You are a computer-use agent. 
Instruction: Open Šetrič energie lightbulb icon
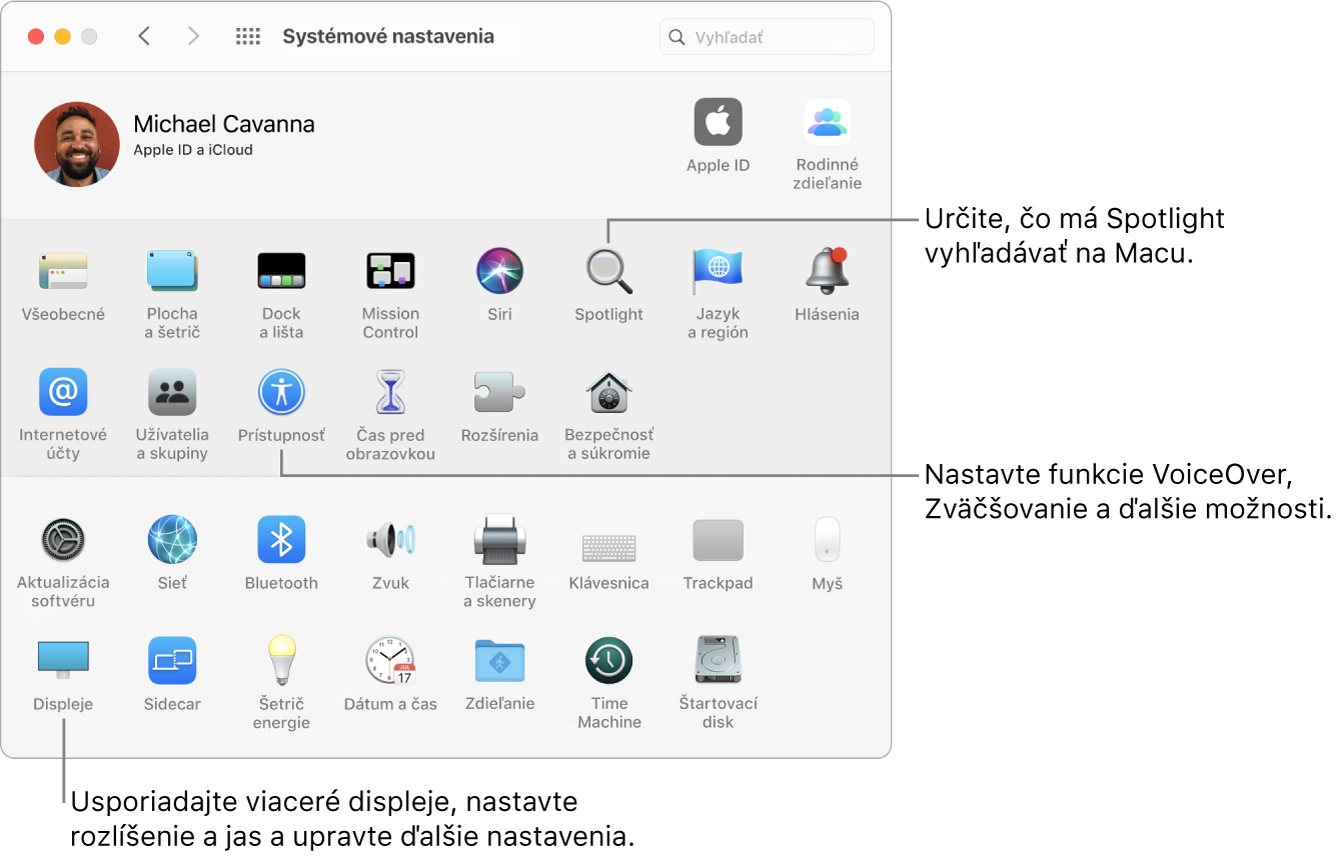pyautogui.click(x=281, y=660)
